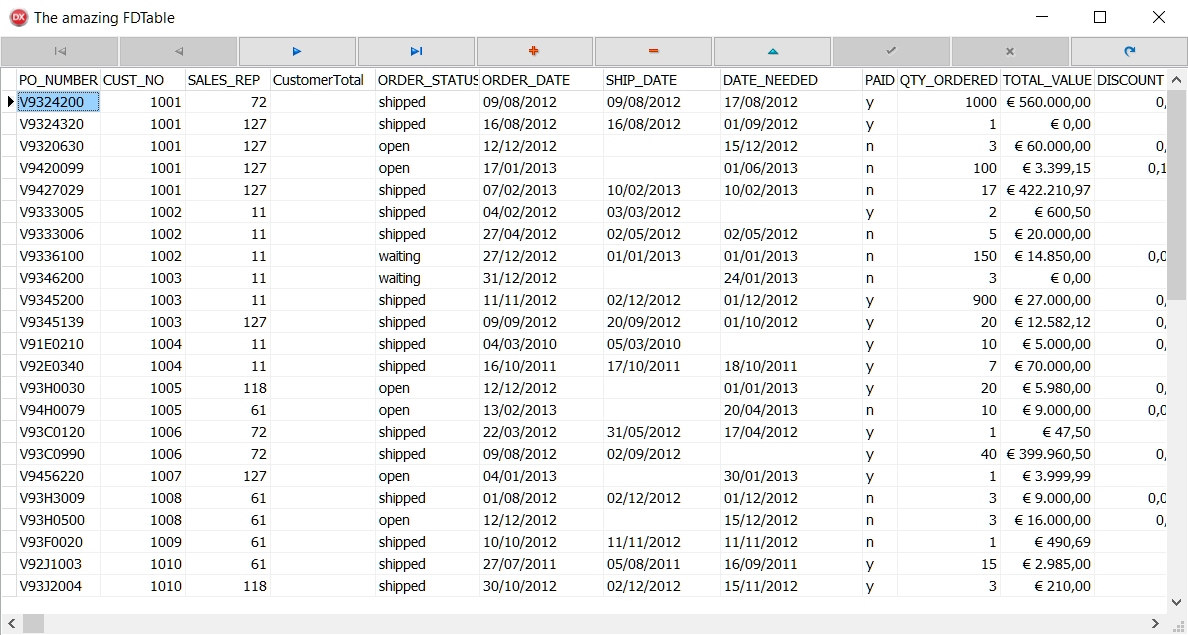The image size is (1188, 635).
Task: Click the previous record navigator arrow
Action: click(178, 51)
